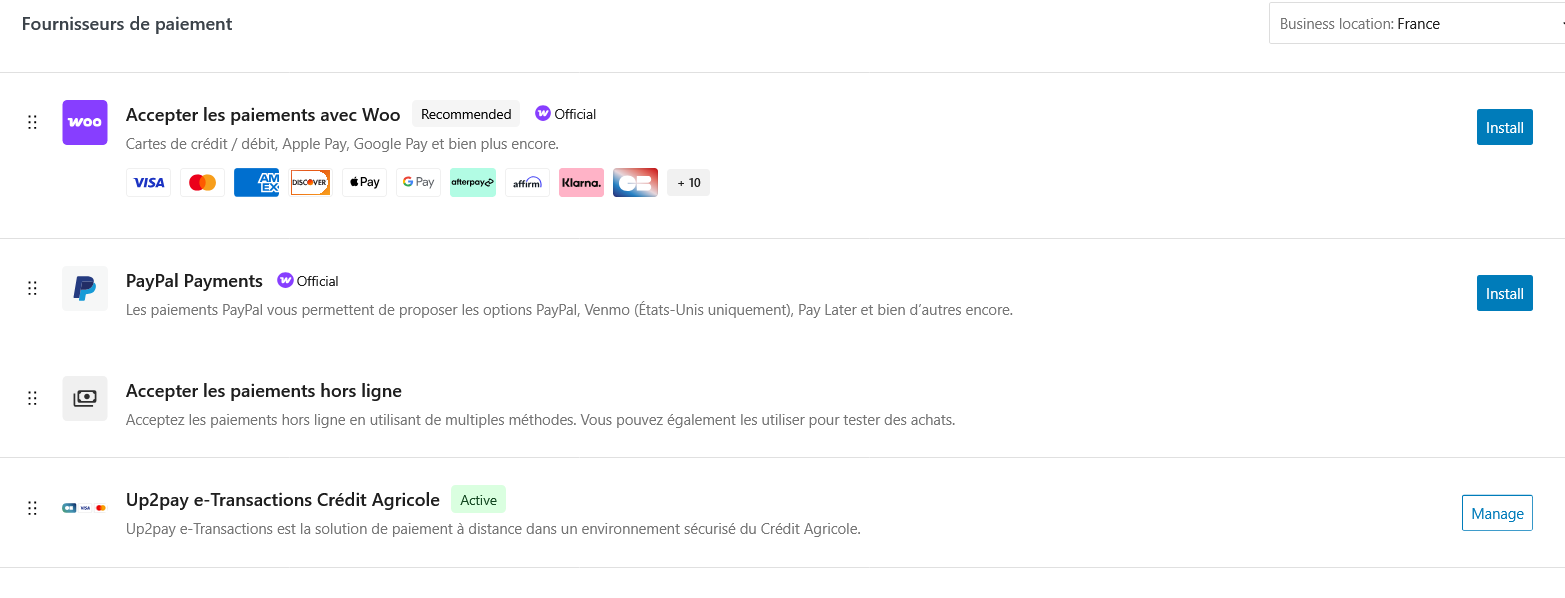The image size is (1565, 598).
Task: Click the Apple Pay icon
Action: (365, 182)
